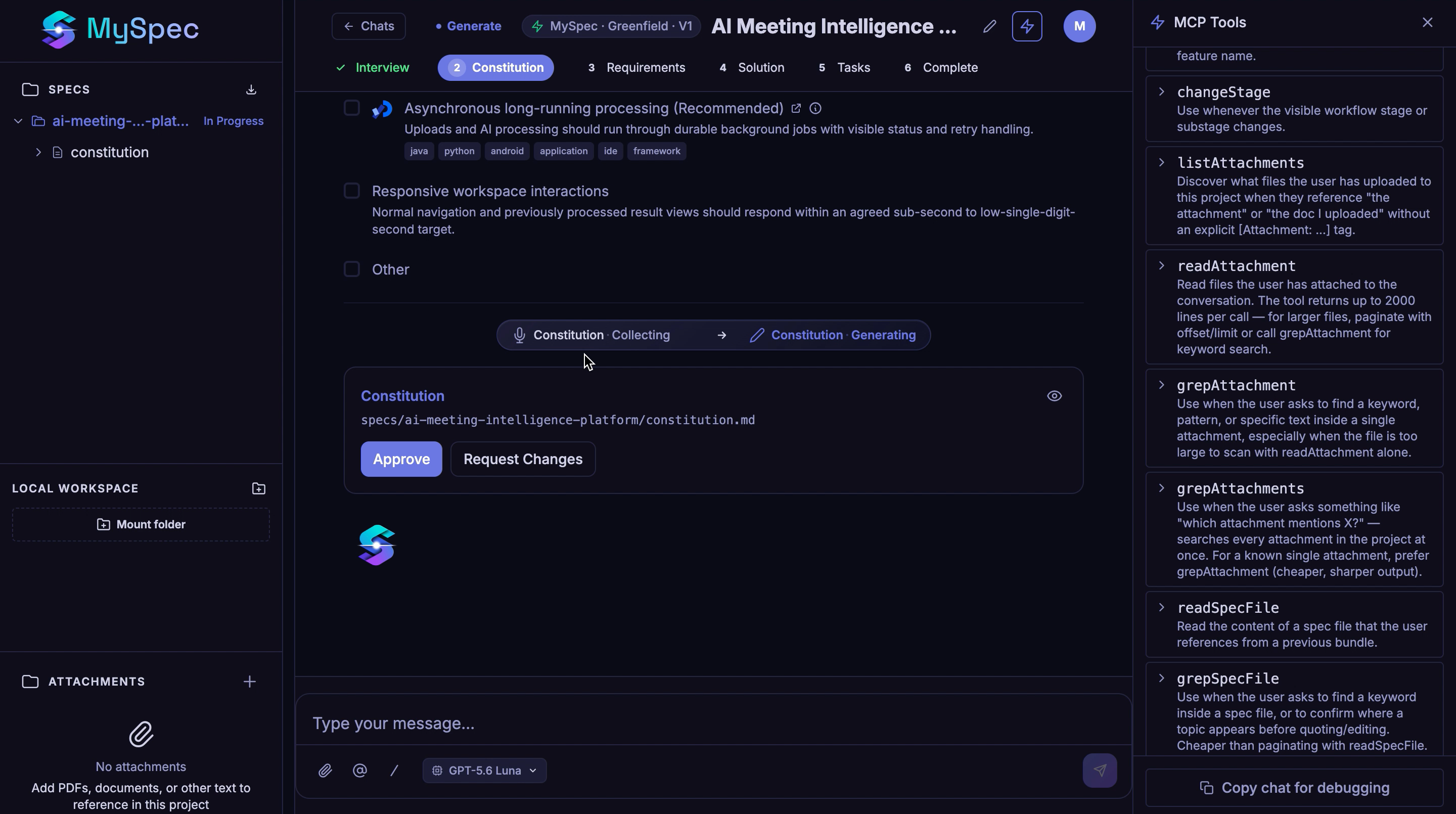This screenshot has height=814, width=1456.
Task: Click the download specs icon
Action: 251,90
